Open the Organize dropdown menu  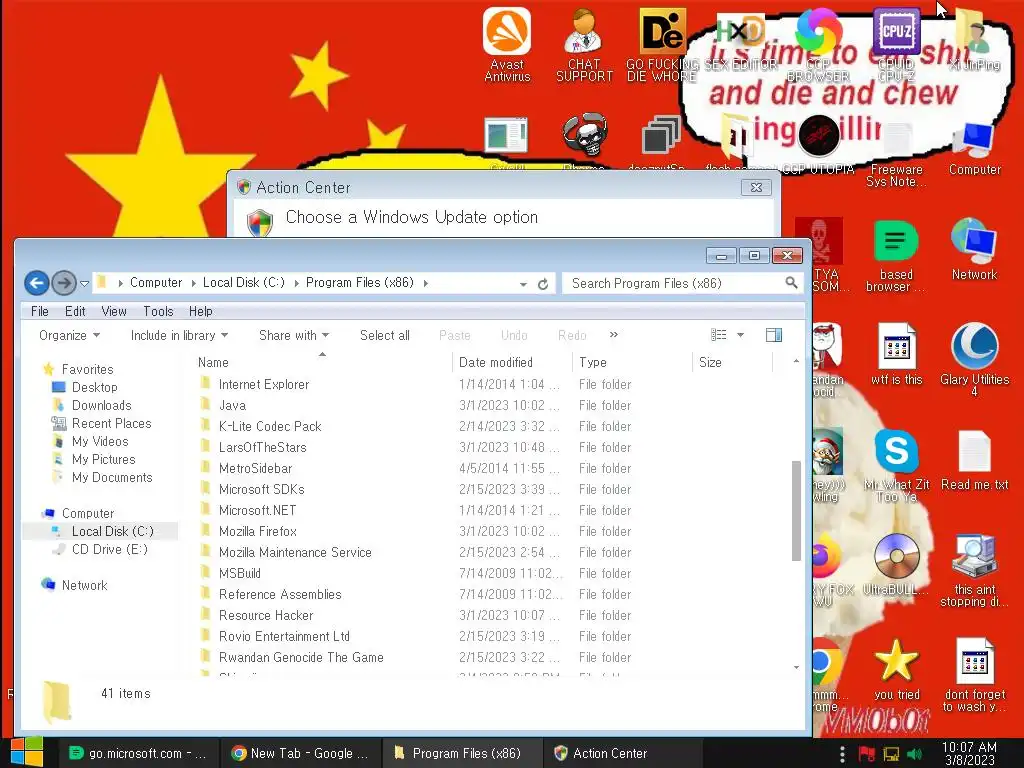tap(69, 335)
